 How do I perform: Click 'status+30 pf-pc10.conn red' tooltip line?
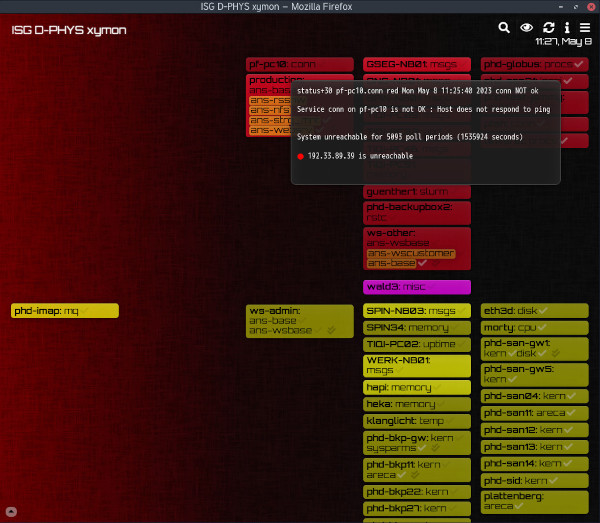[417, 91]
